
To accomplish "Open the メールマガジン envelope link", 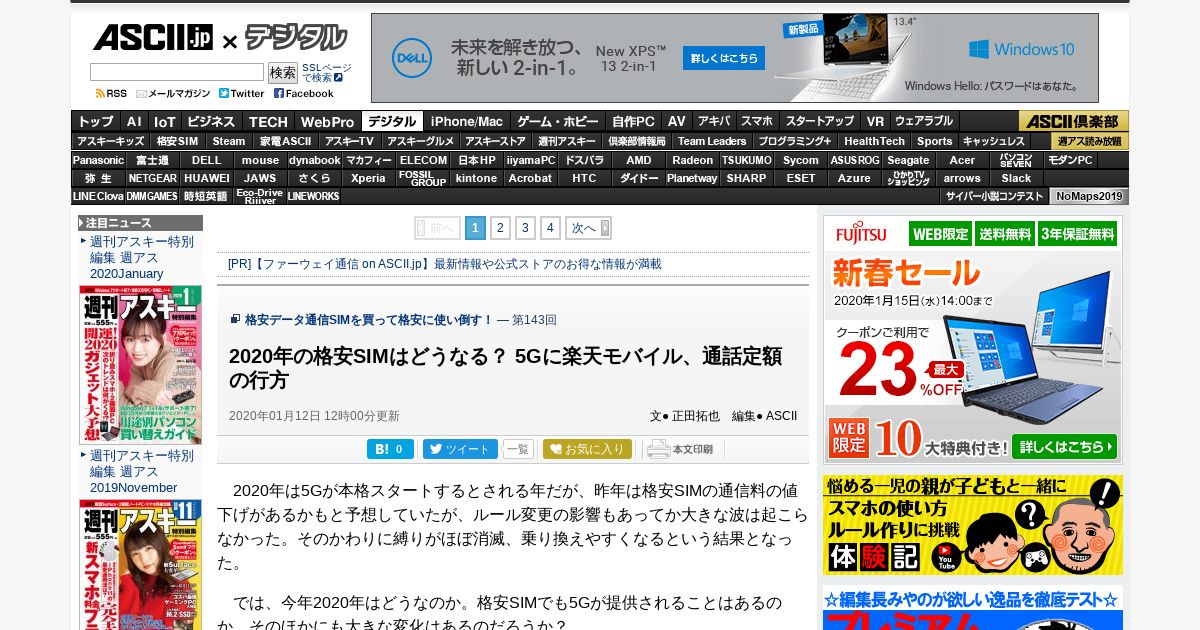I will pos(173,93).
